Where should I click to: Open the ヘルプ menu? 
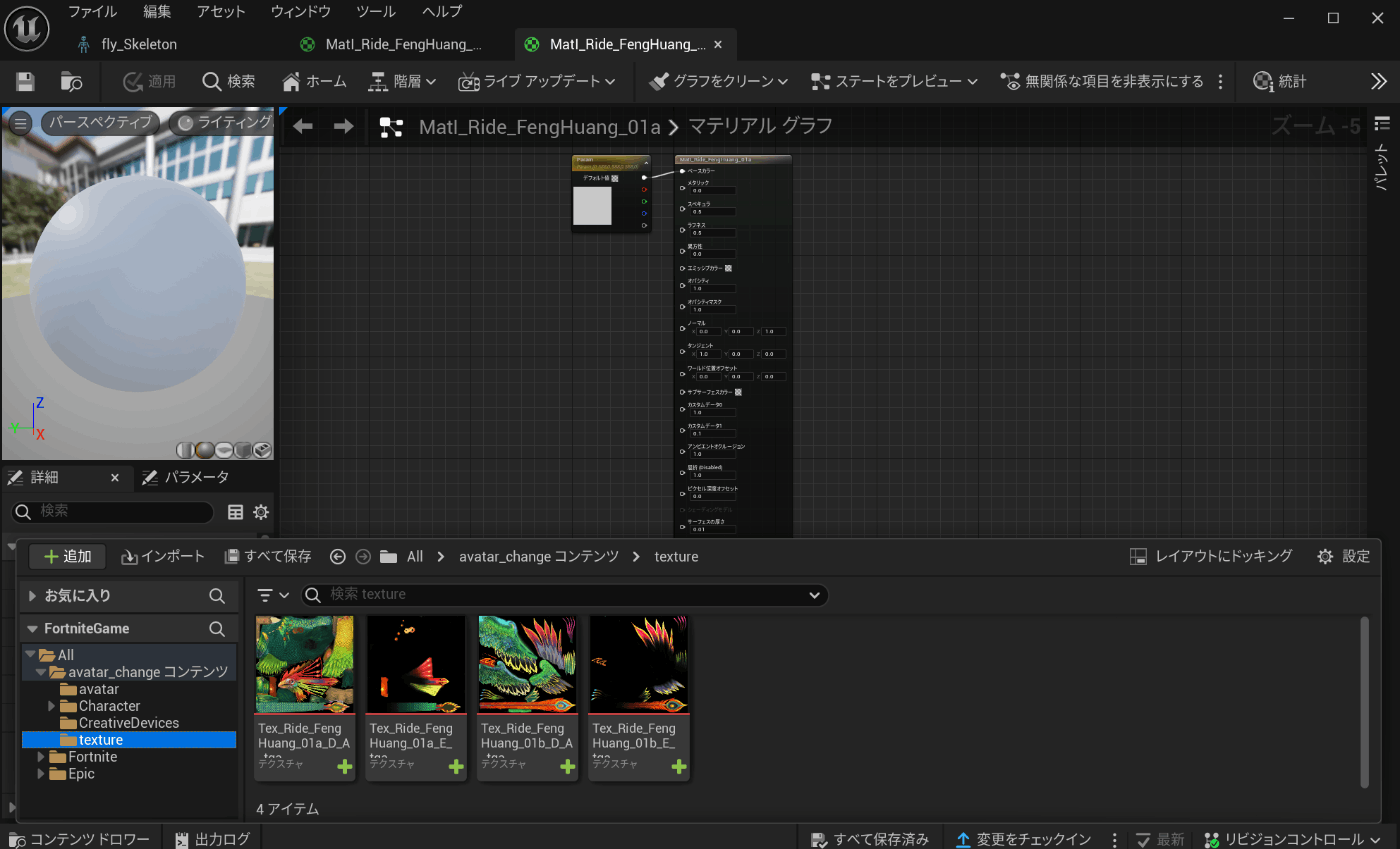(442, 12)
